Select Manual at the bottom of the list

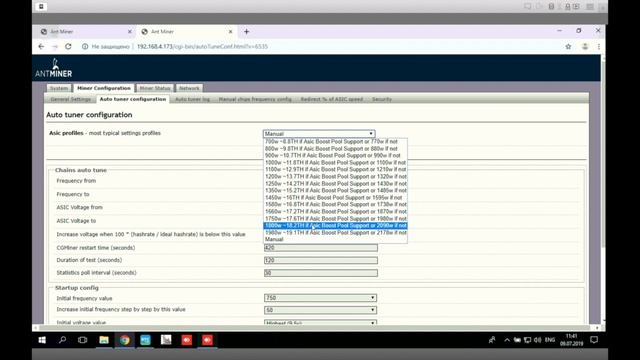click(x=335, y=240)
